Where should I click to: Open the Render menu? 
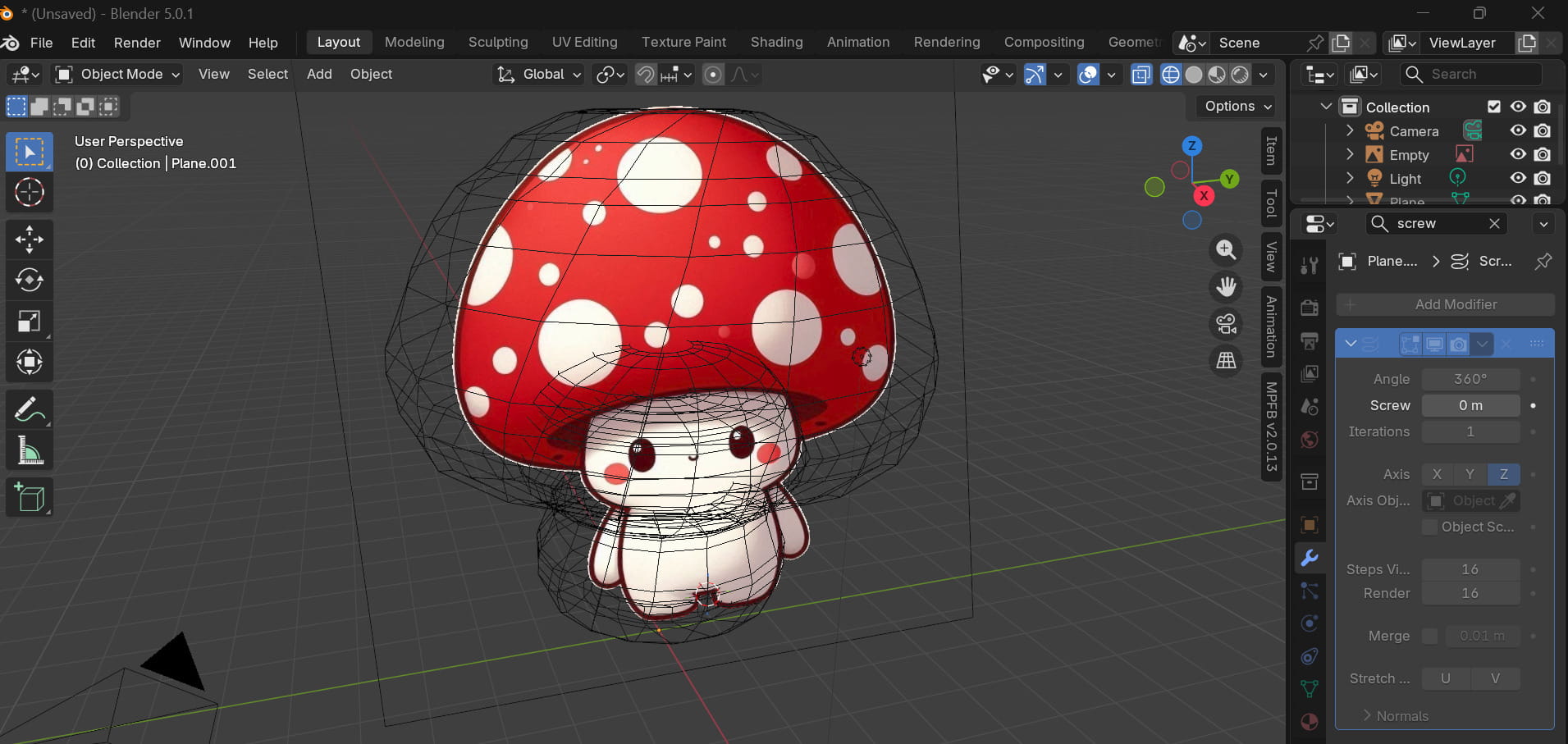coord(137,43)
